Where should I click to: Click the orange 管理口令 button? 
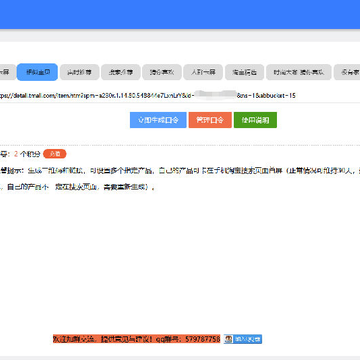[x=210, y=120]
